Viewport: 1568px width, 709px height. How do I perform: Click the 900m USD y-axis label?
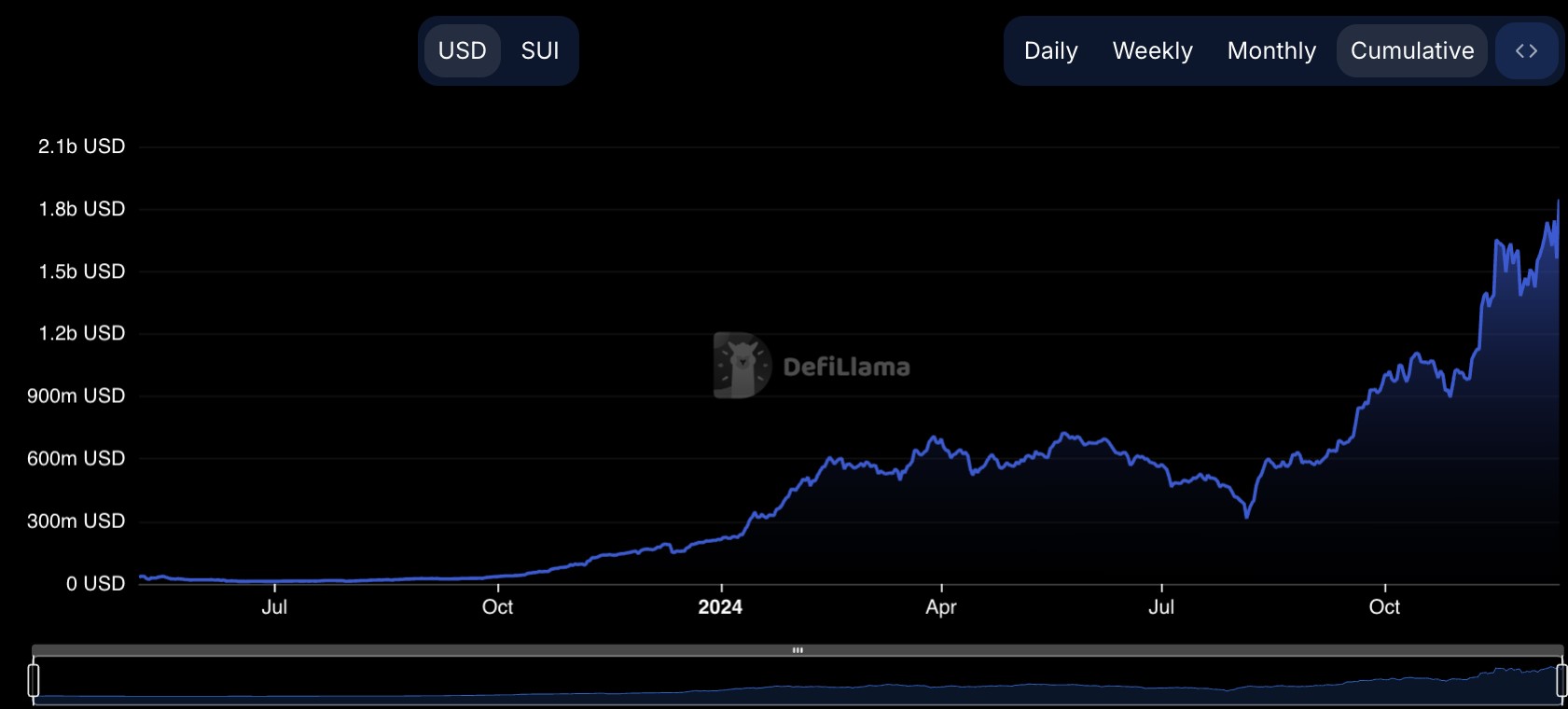click(76, 396)
